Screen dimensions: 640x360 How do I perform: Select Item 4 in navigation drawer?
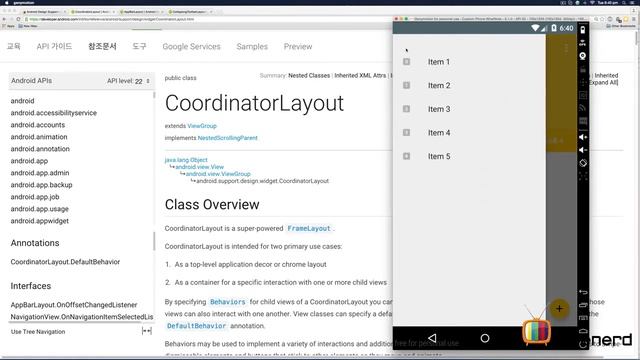click(469, 133)
